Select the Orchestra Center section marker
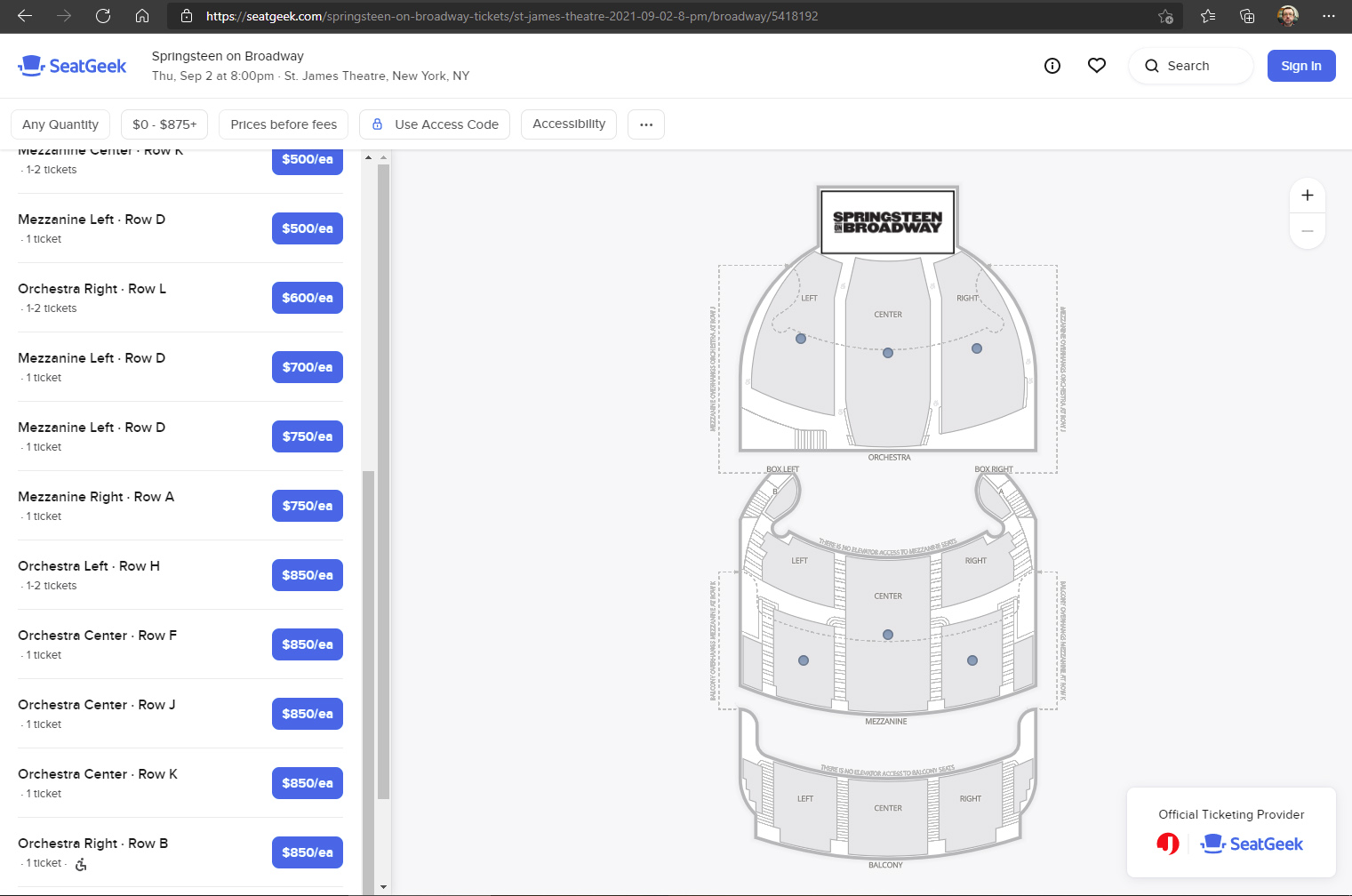Screen dimensions: 1352x896 [x=888, y=353]
